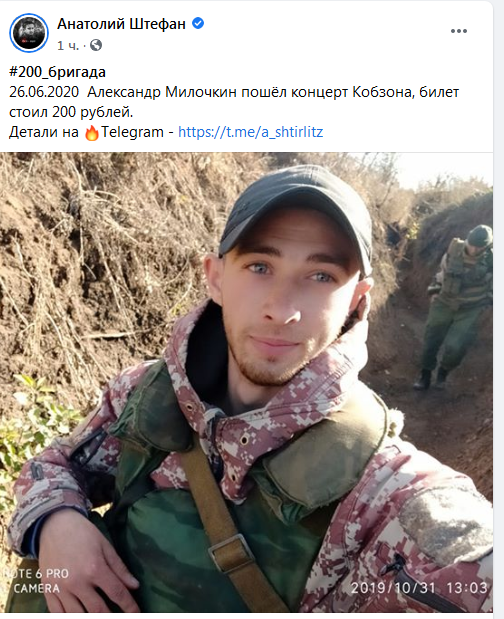The width and height of the screenshot is (504, 619).
Task: Click the 2019/10/31 13:03 photo date stamp
Action: (419, 588)
